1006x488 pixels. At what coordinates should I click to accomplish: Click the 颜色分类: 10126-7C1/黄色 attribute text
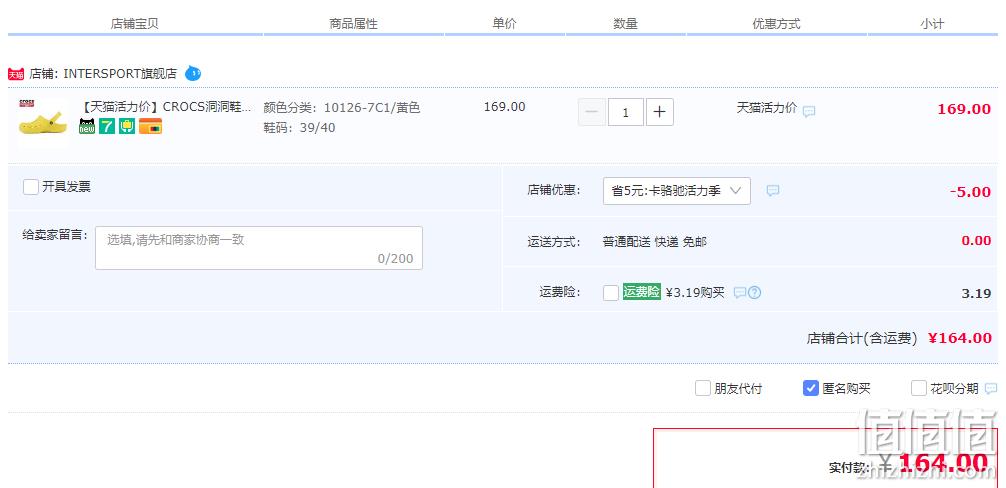coord(342,108)
